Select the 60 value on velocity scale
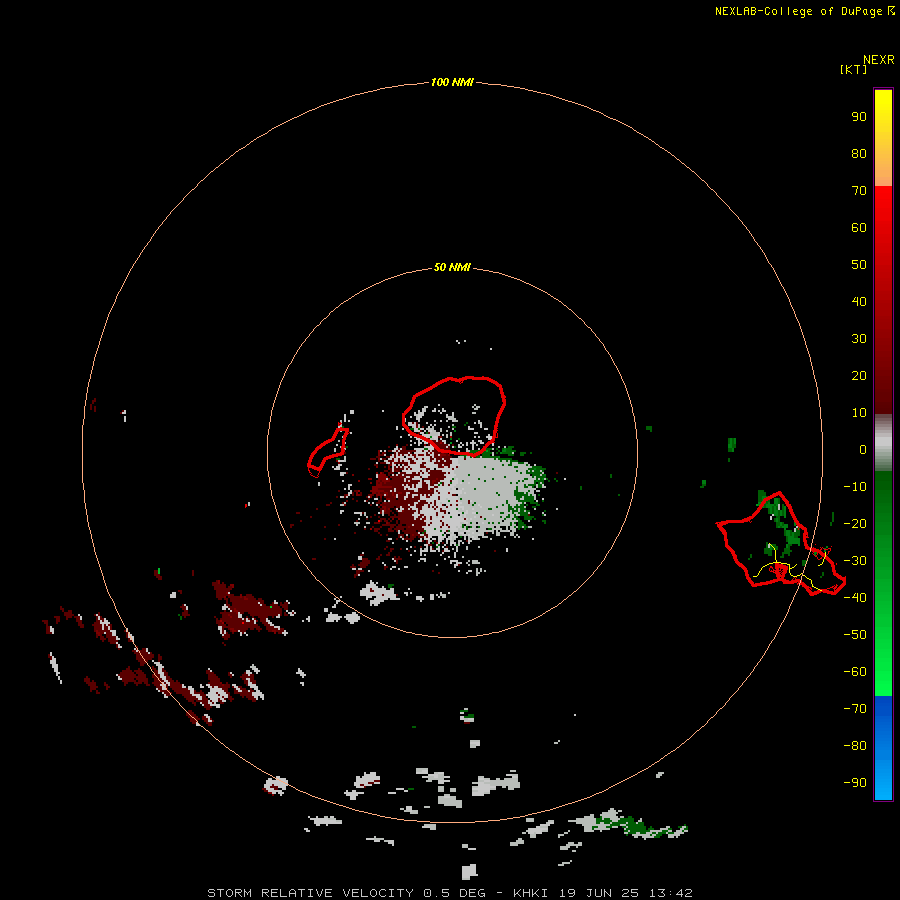This screenshot has width=900, height=900. point(859,228)
